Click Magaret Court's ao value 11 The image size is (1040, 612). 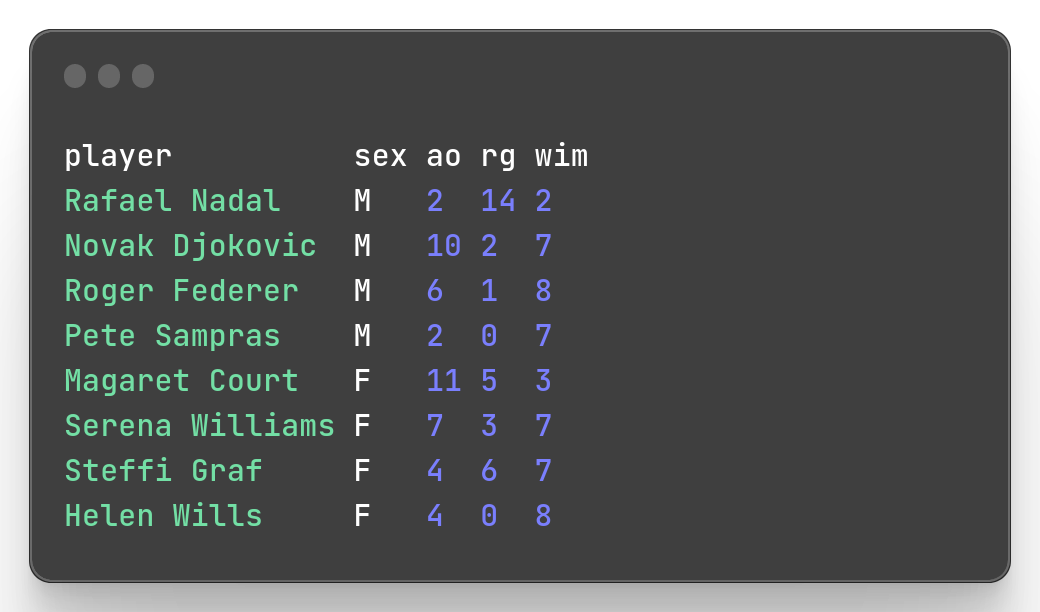click(x=444, y=381)
